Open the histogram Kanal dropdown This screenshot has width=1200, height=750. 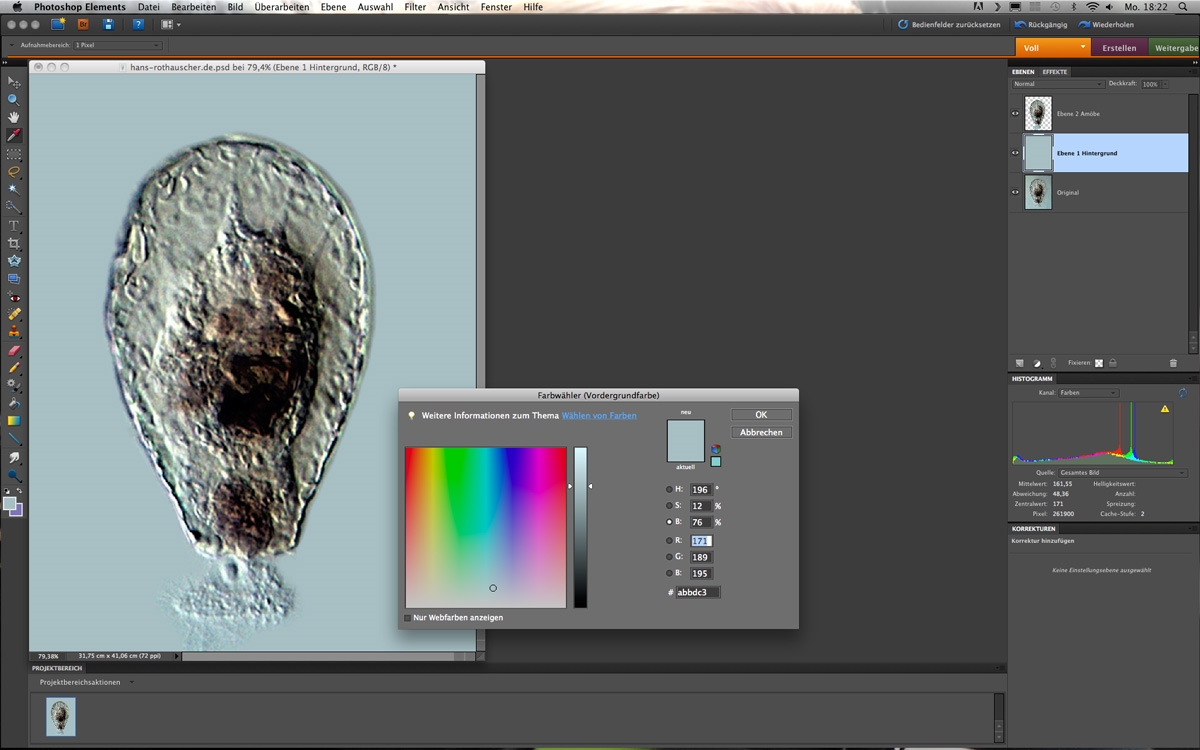pos(1089,393)
